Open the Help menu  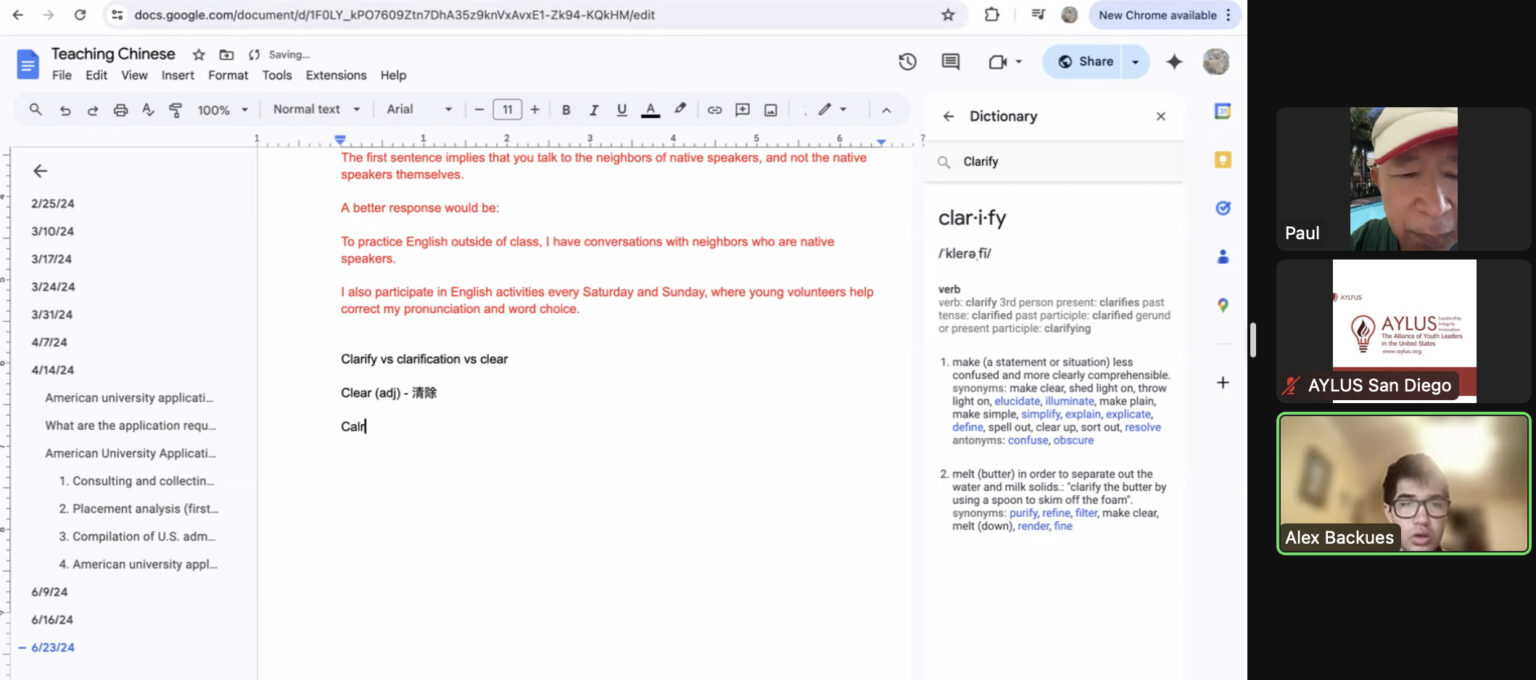tap(393, 75)
